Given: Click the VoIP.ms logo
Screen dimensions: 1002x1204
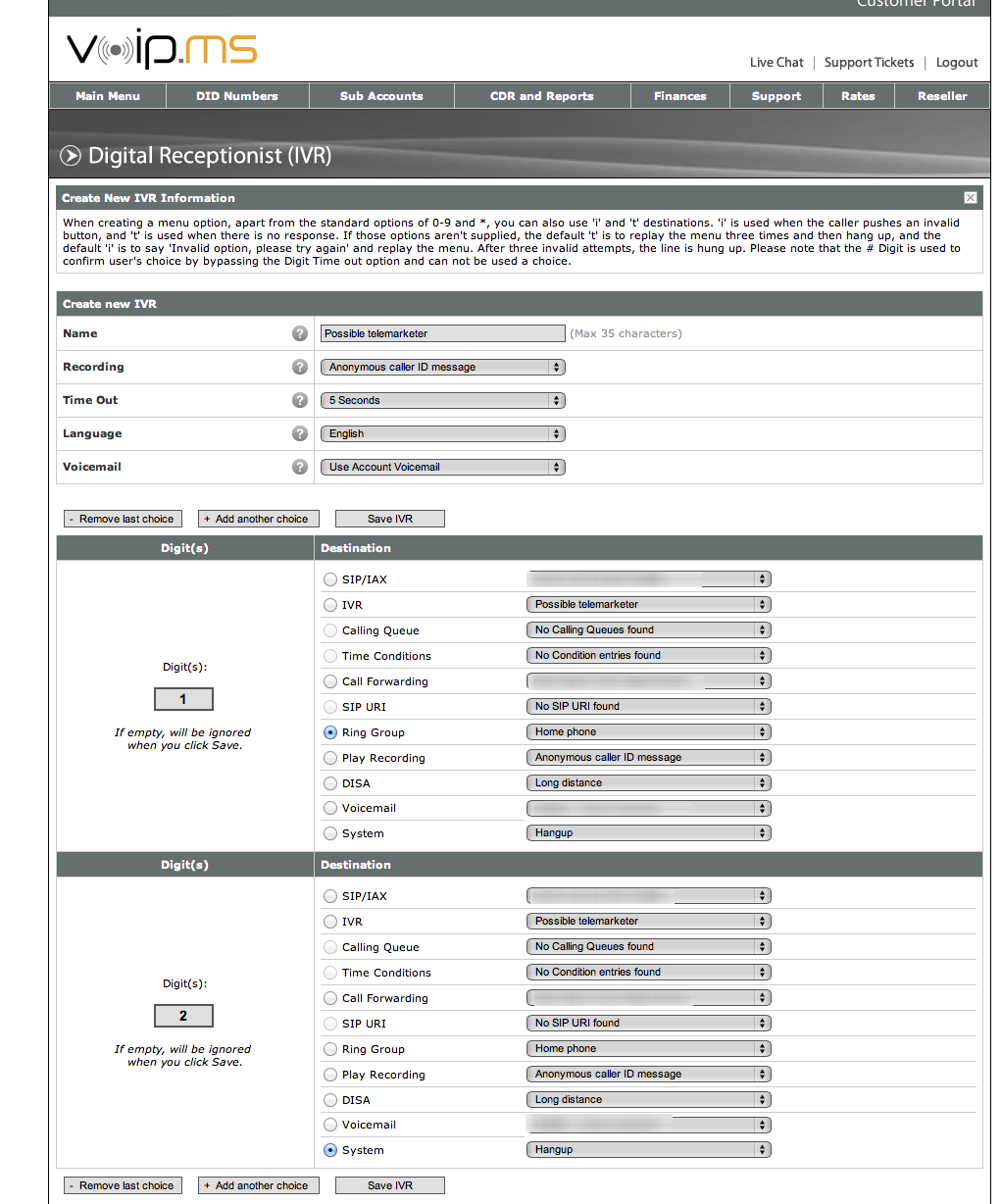Looking at the screenshot, I should point(162,49).
